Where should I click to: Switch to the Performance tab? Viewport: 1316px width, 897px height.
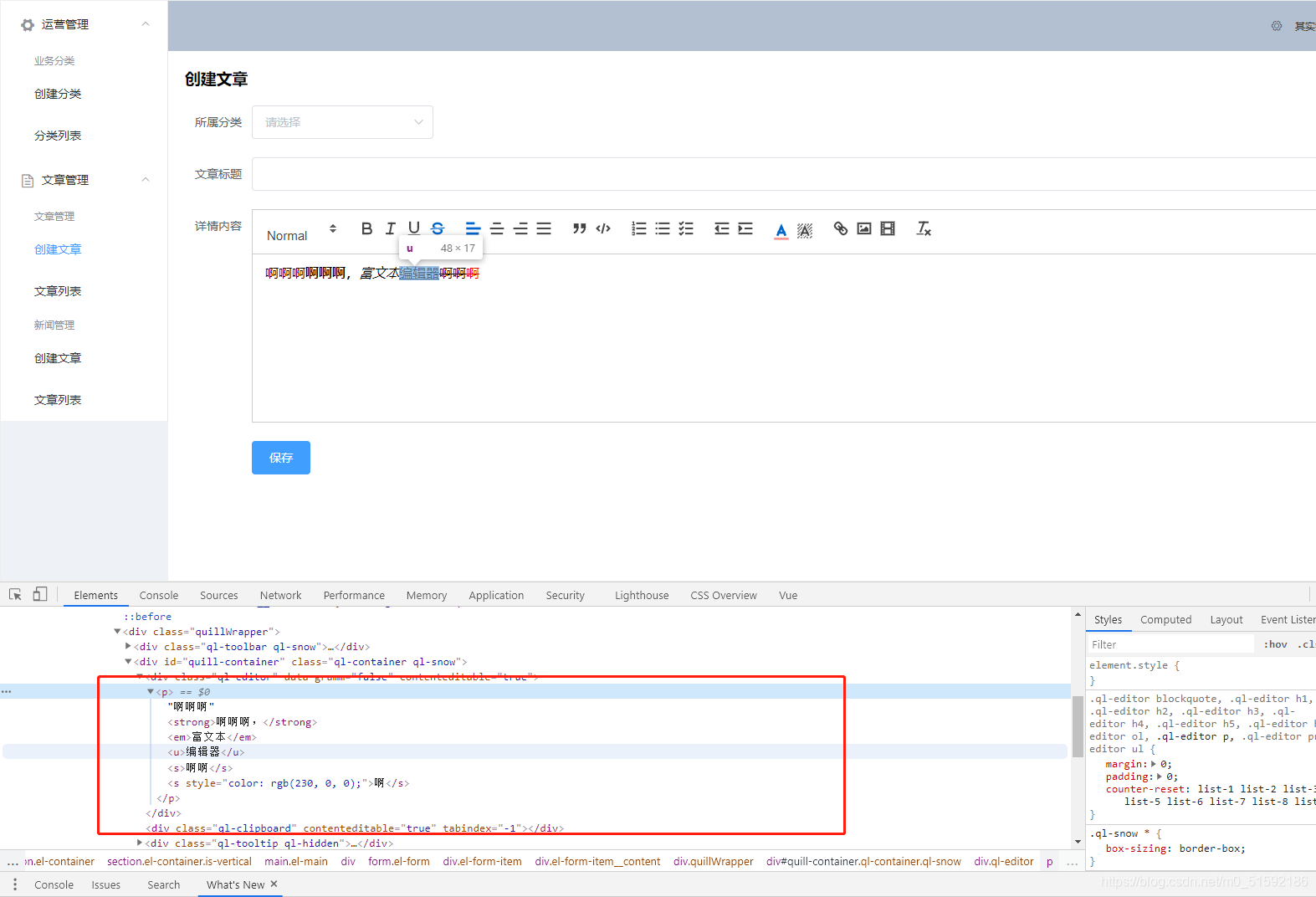point(354,595)
